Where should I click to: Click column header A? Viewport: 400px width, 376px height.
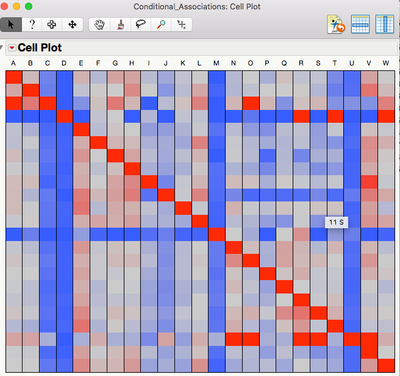13,63
